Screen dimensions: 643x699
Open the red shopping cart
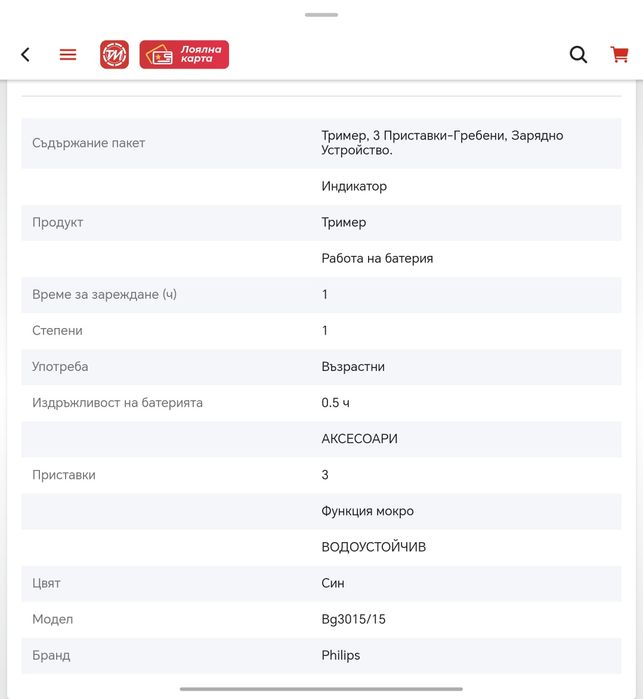click(619, 55)
